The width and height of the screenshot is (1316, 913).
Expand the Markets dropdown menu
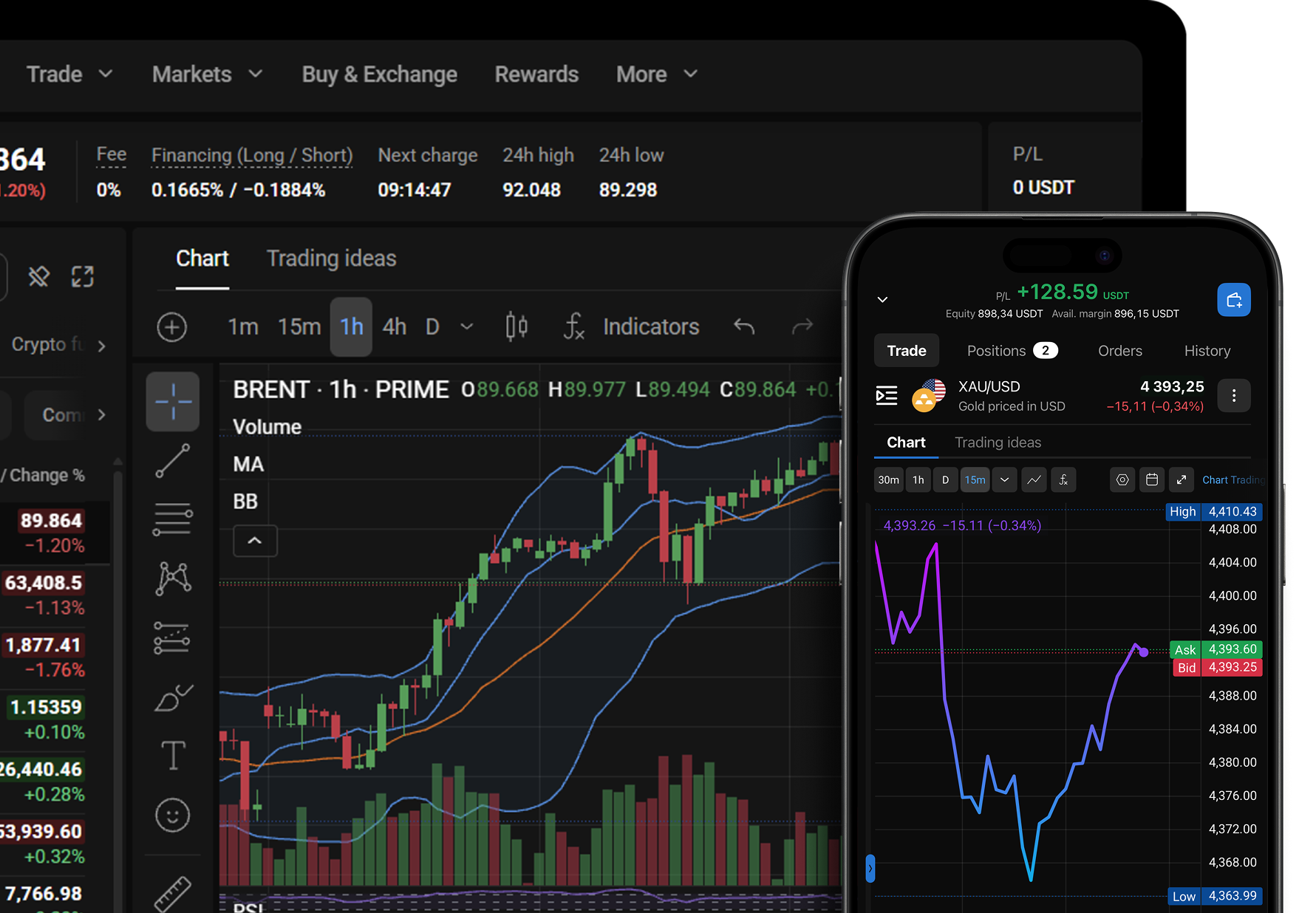click(208, 74)
